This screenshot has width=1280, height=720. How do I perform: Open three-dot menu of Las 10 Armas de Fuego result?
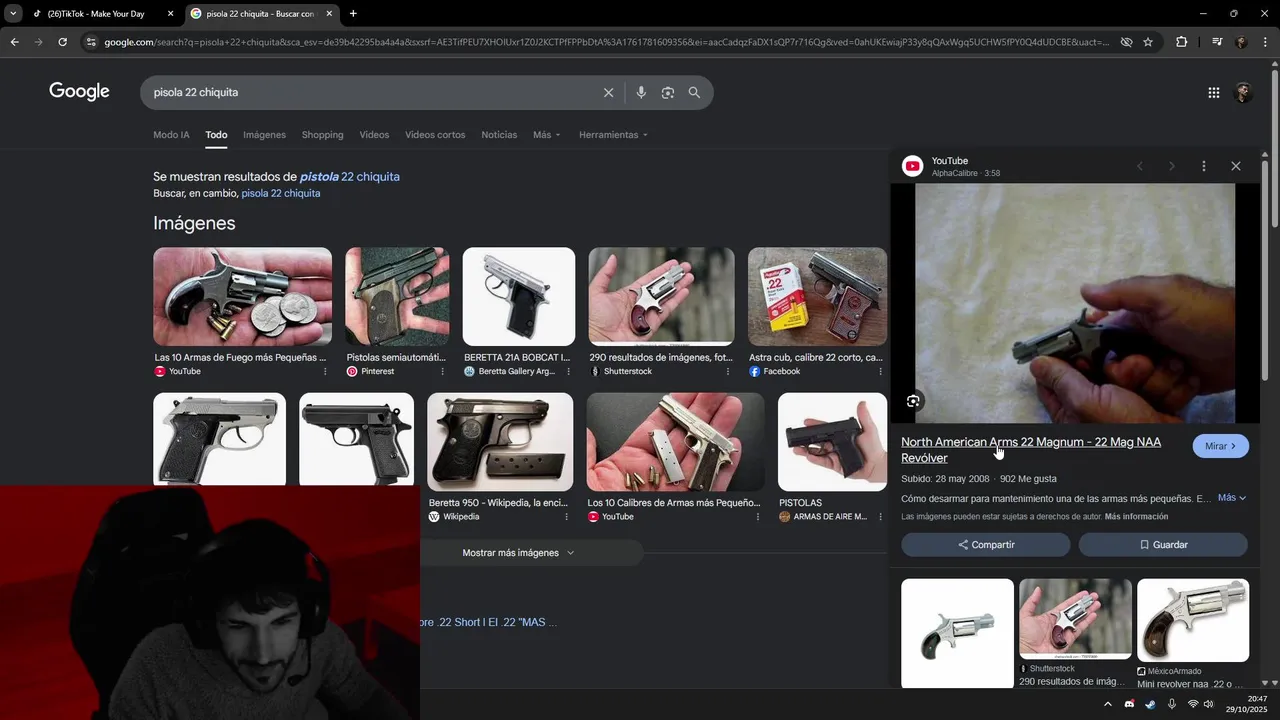(325, 371)
